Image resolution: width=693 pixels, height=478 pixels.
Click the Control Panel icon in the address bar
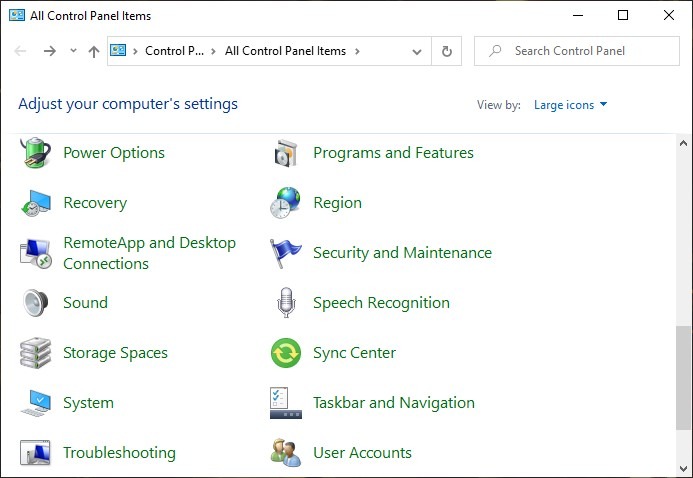(x=118, y=50)
